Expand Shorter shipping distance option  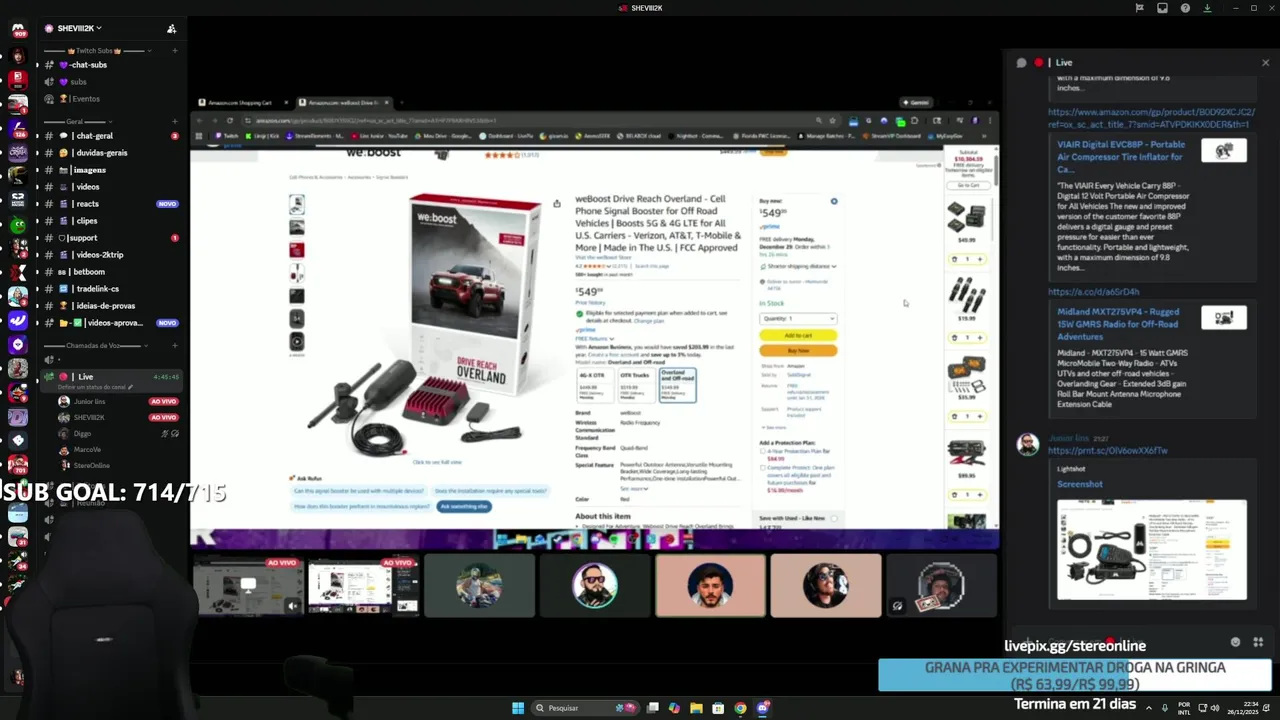coord(799,266)
